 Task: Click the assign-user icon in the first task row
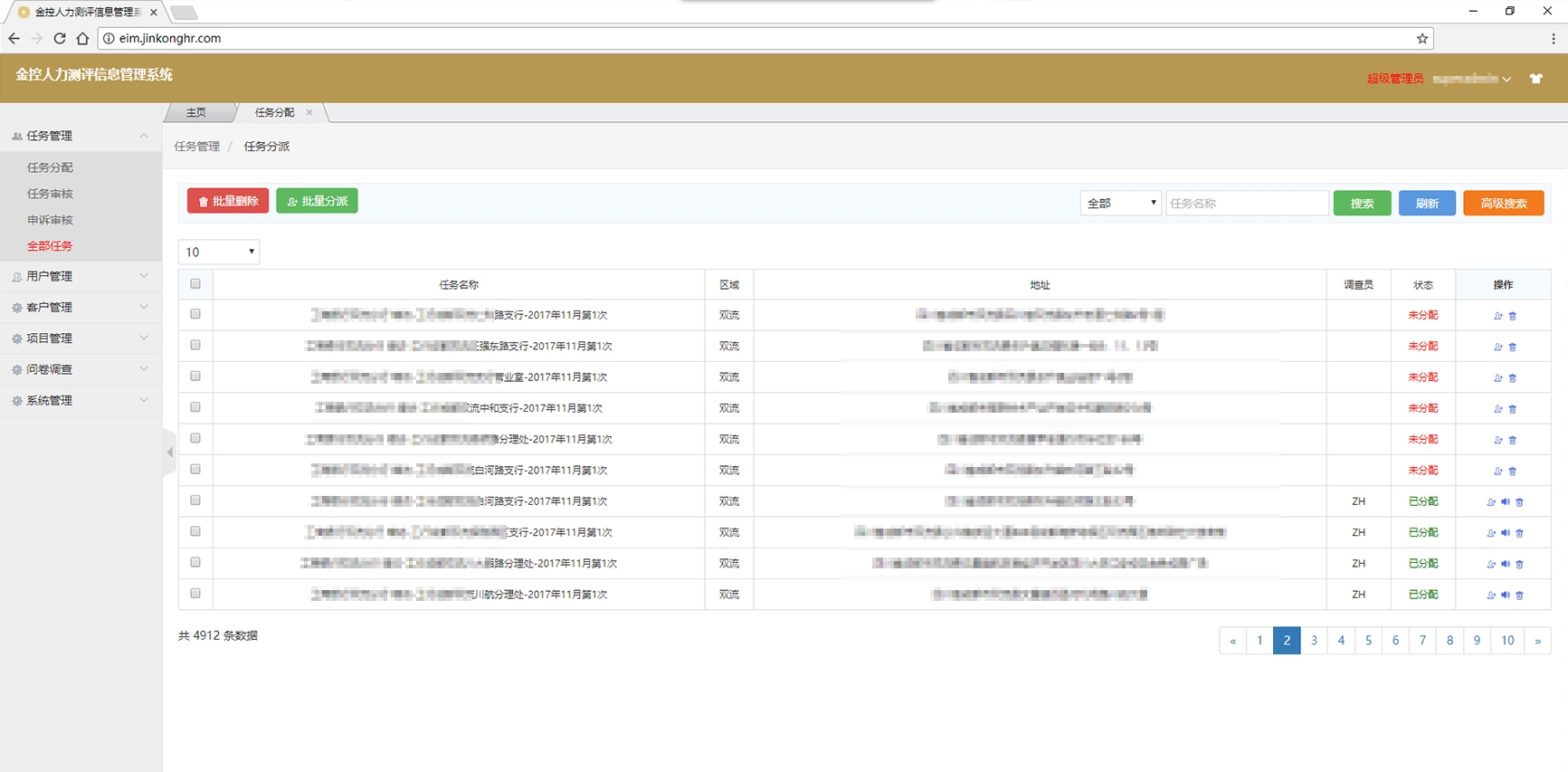click(x=1497, y=316)
